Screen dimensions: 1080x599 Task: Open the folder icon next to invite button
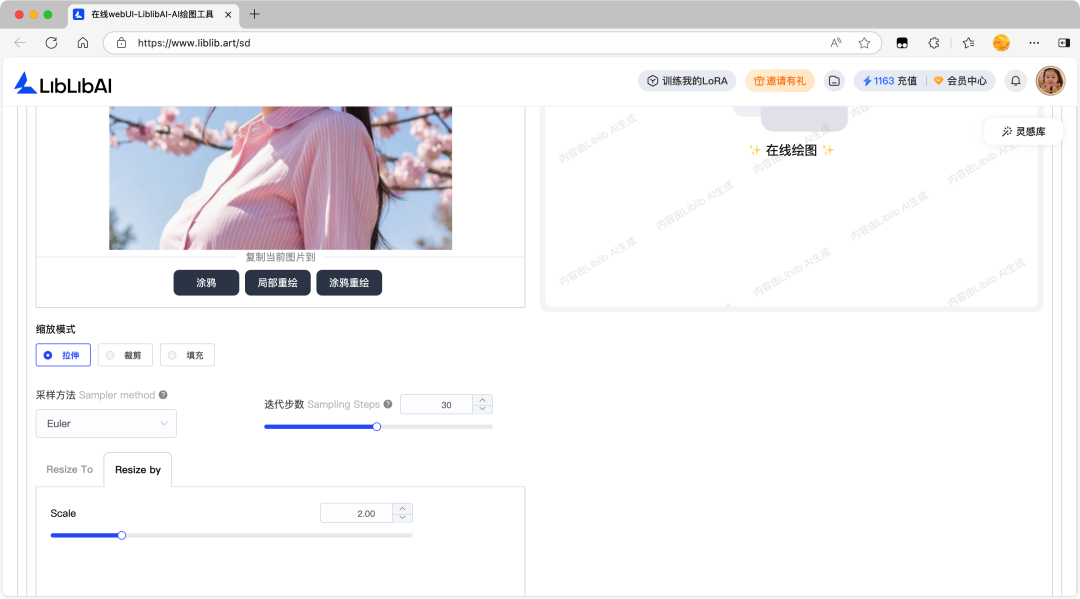click(834, 81)
